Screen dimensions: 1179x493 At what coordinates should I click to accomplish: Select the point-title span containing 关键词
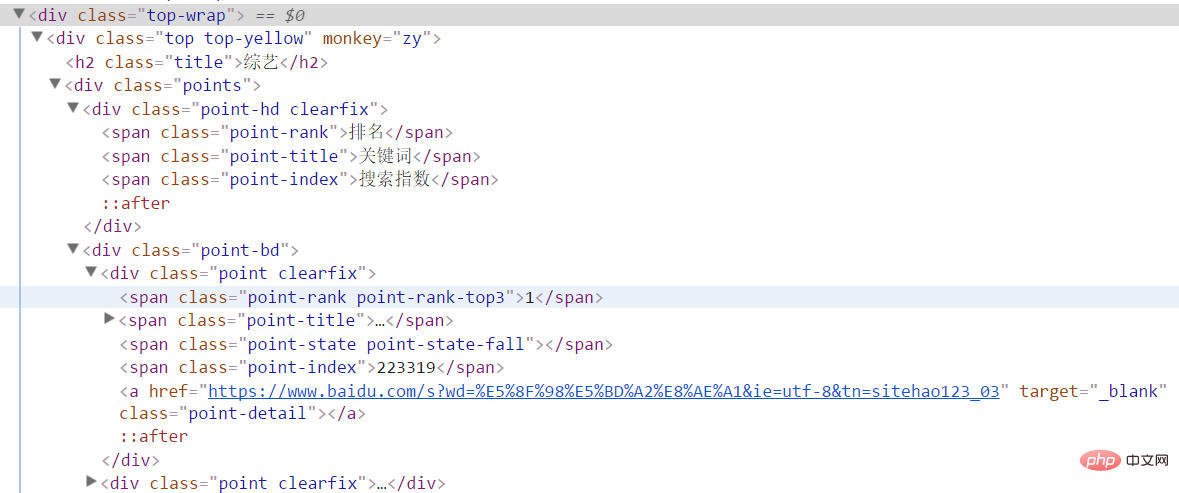pyautogui.click(x=291, y=156)
